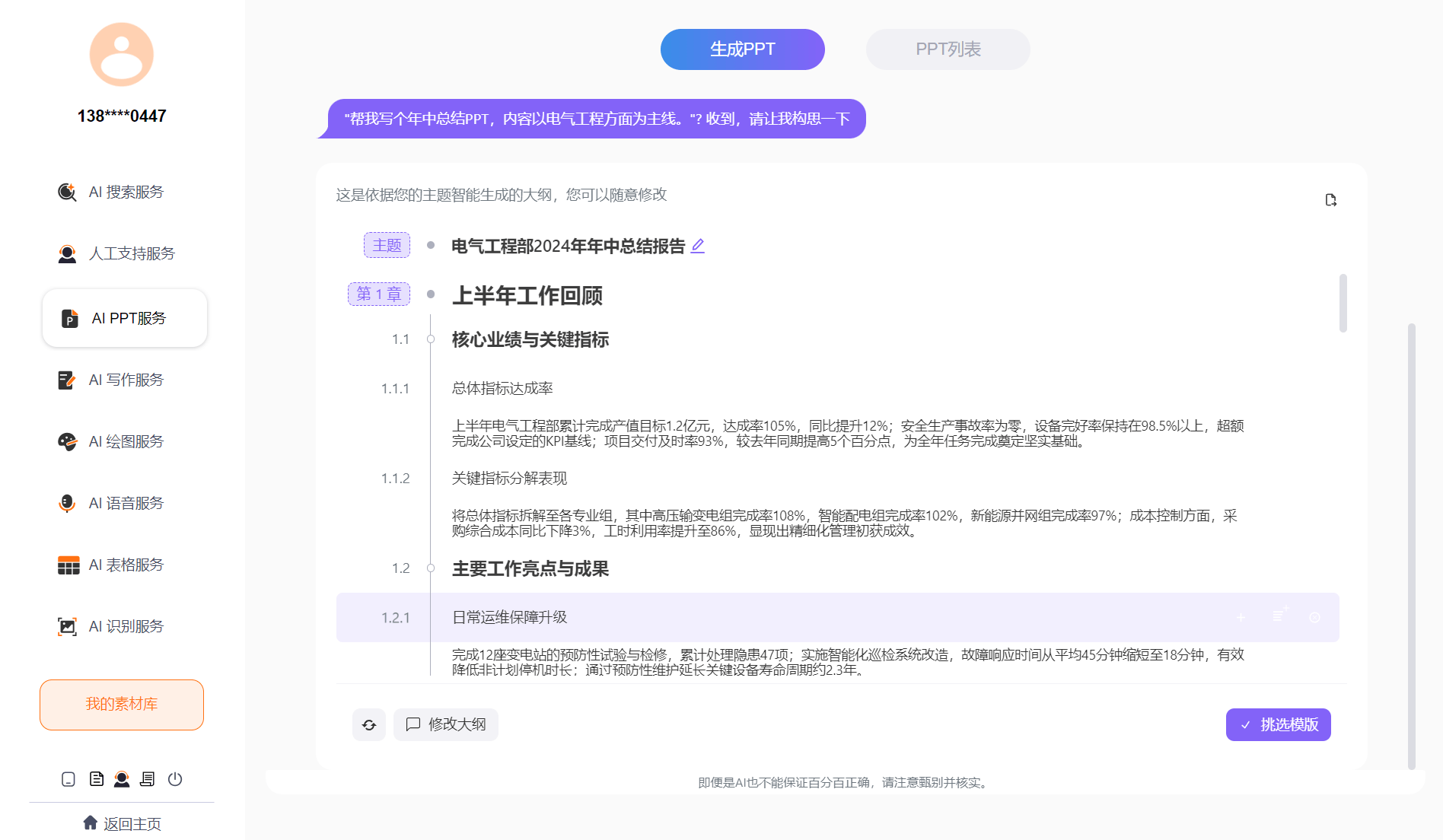
Task: Click the headset support icon in sidebar footer
Action: (122, 779)
